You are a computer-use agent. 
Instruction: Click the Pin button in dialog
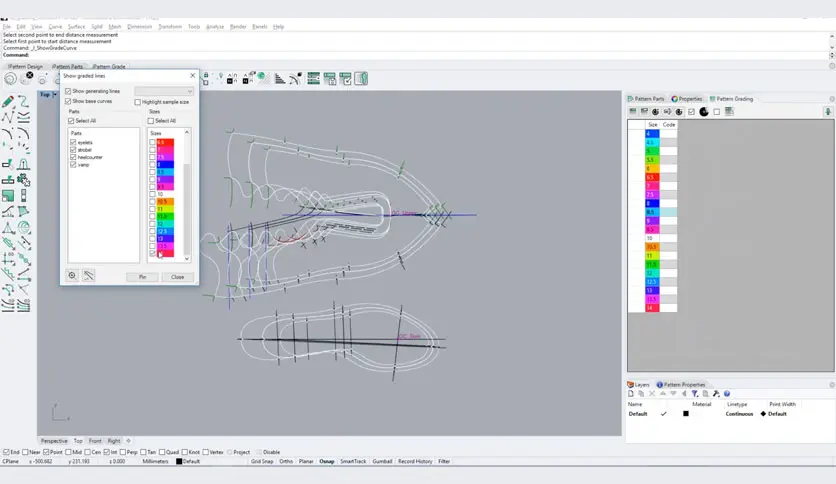(142, 277)
